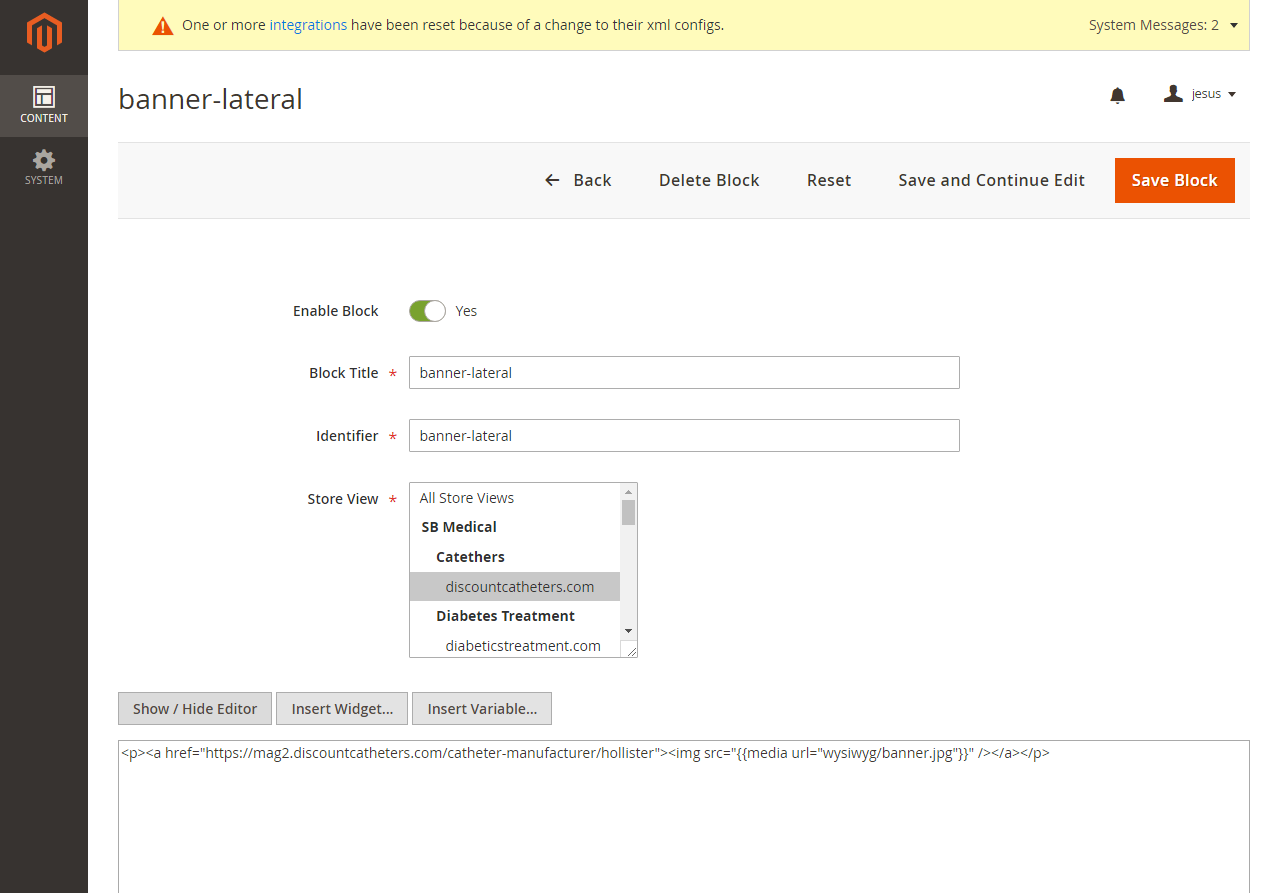Toggle the Enable Block switch
1280x893 pixels.
point(427,311)
